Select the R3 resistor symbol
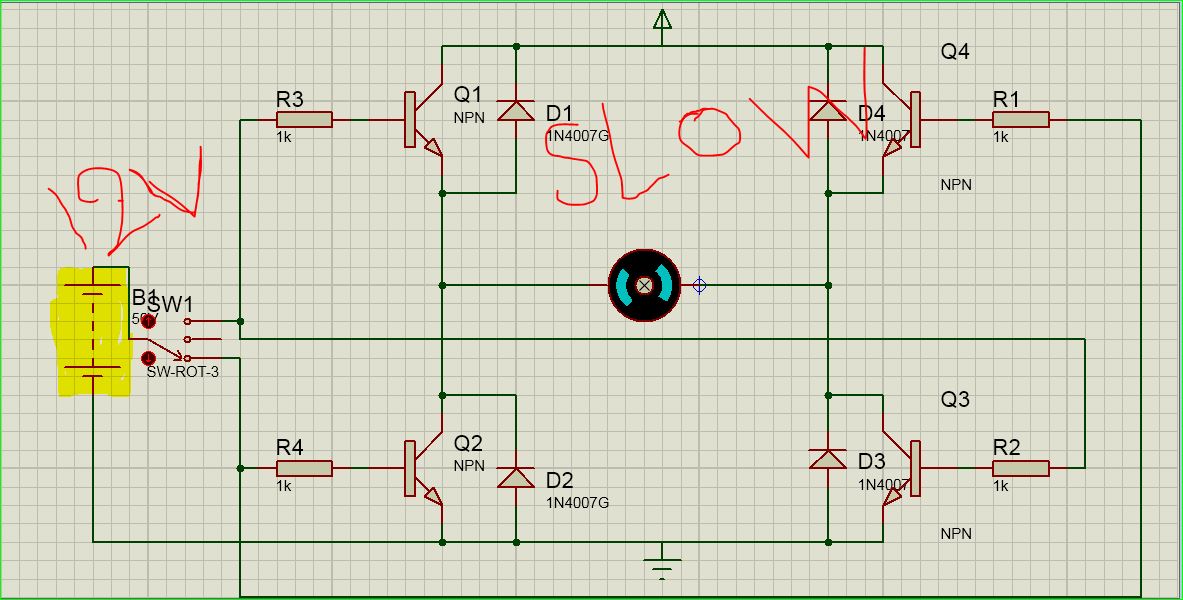 304,120
